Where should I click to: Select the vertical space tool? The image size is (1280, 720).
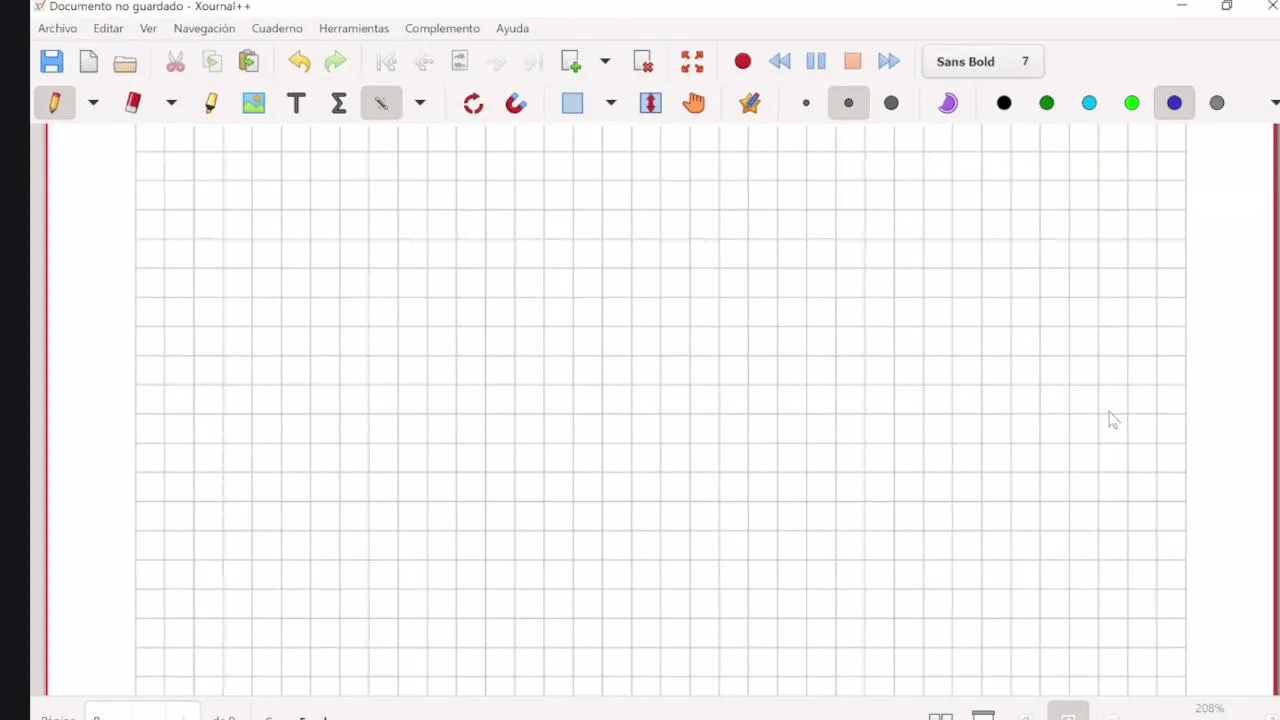click(651, 103)
